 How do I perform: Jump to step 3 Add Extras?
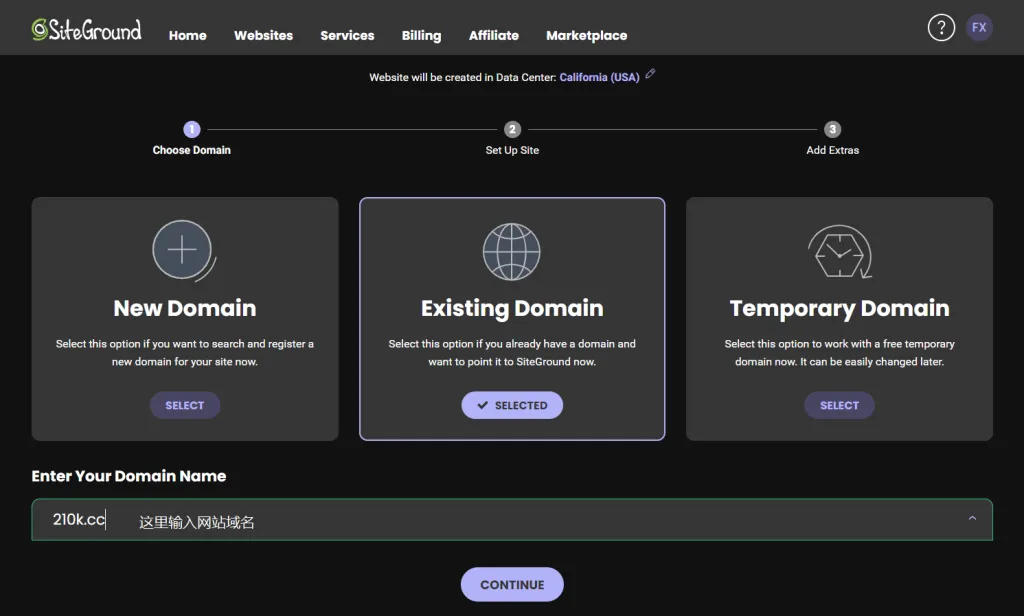[x=832, y=129]
